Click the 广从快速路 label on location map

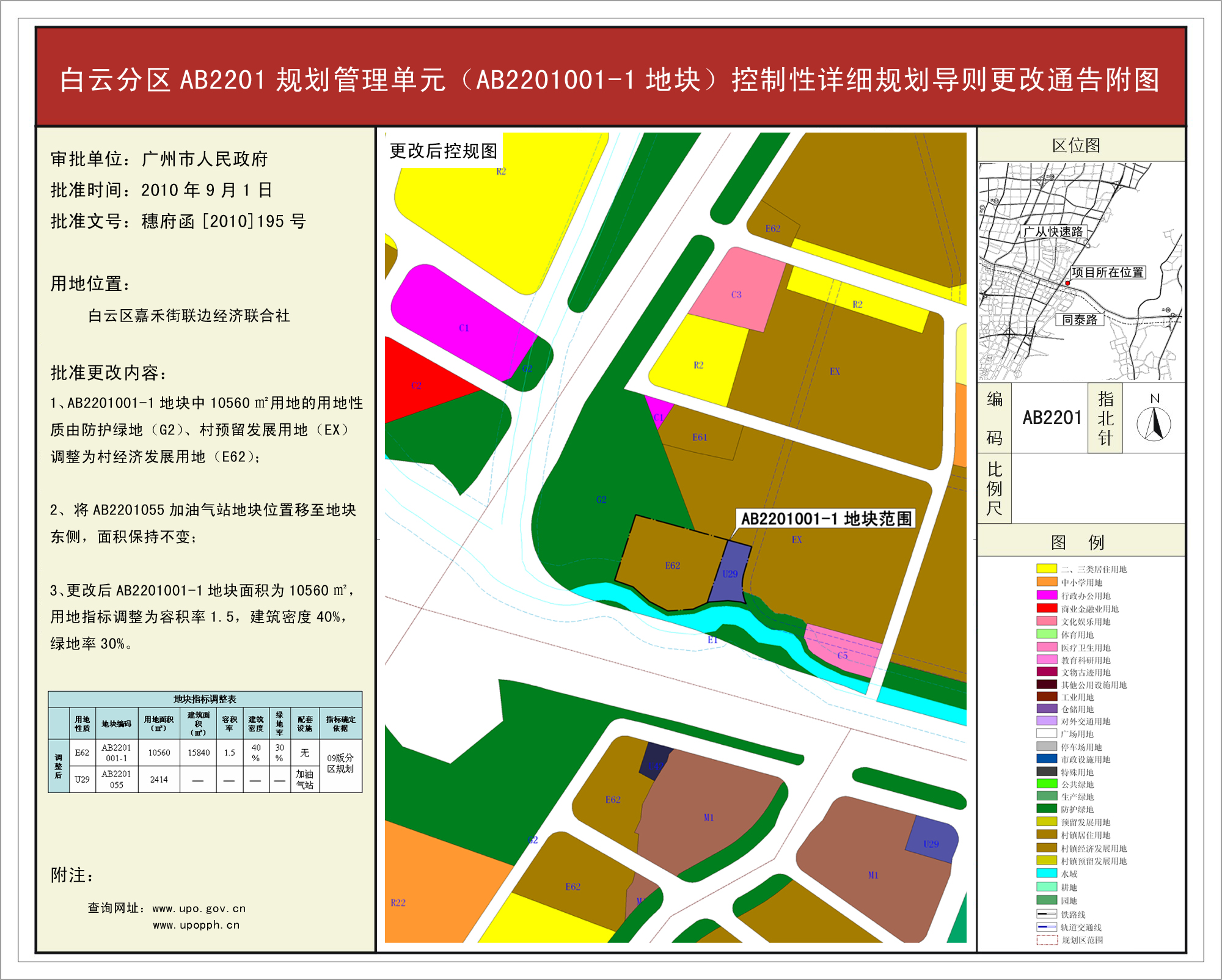pyautogui.click(x=1053, y=232)
